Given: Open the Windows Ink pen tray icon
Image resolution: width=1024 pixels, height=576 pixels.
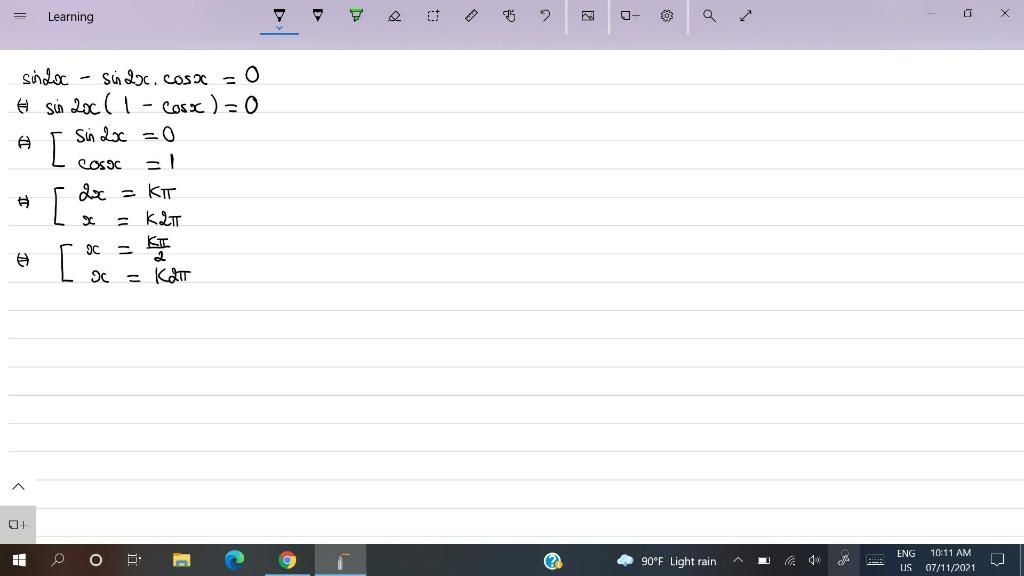Looking at the screenshot, I should tap(844, 560).
